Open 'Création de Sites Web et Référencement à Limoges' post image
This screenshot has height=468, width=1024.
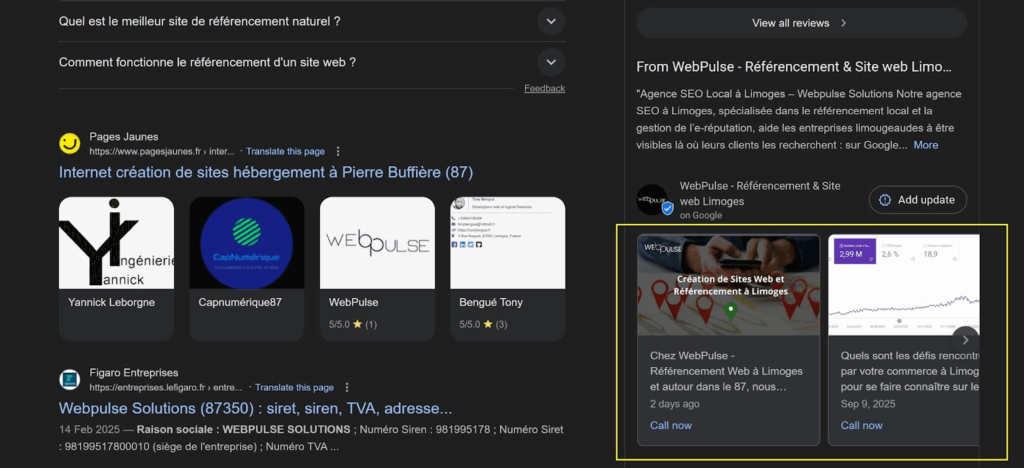coord(728,285)
